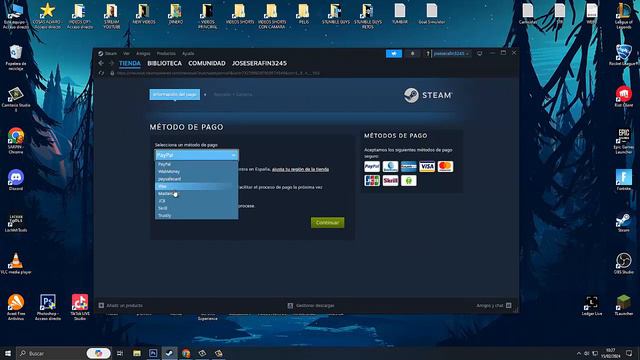Open Task View from the taskbar
Image resolution: width=640 pixels, height=360 pixels.
click(x=120, y=353)
